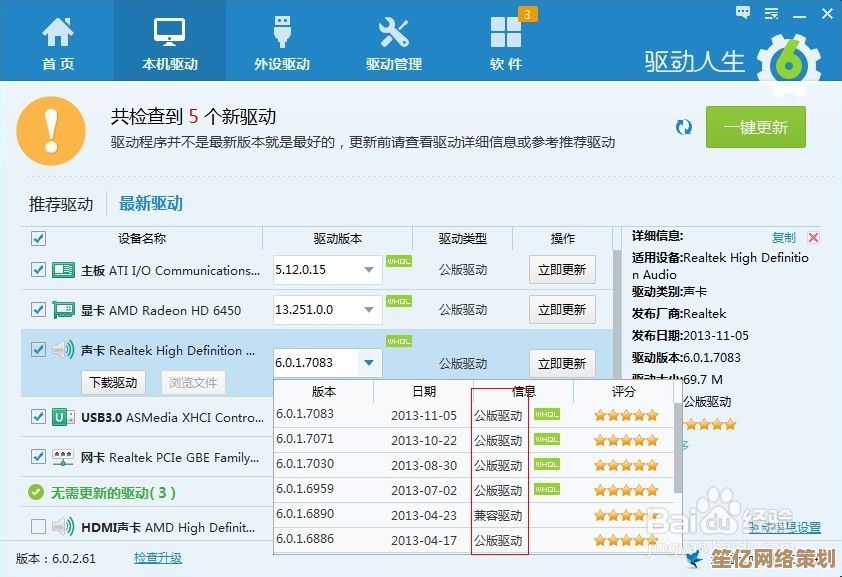
Task: Click the 评分 column header in dropdown
Action: pos(623,392)
